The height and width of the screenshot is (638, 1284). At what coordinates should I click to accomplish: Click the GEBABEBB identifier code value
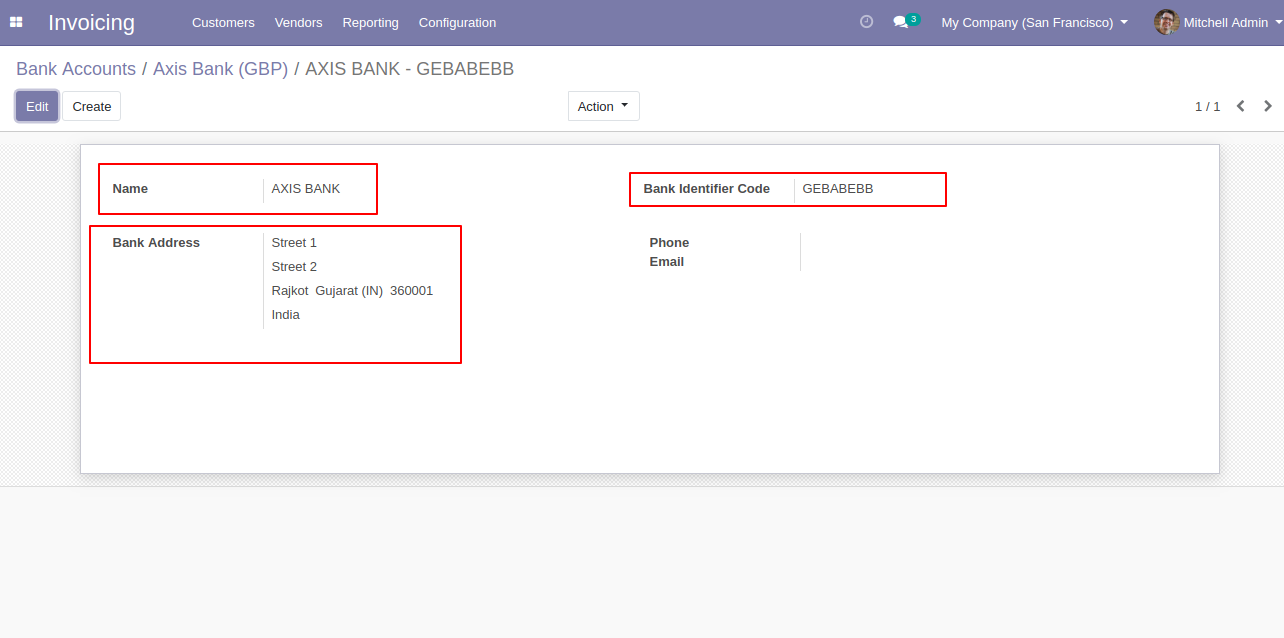[x=838, y=188]
